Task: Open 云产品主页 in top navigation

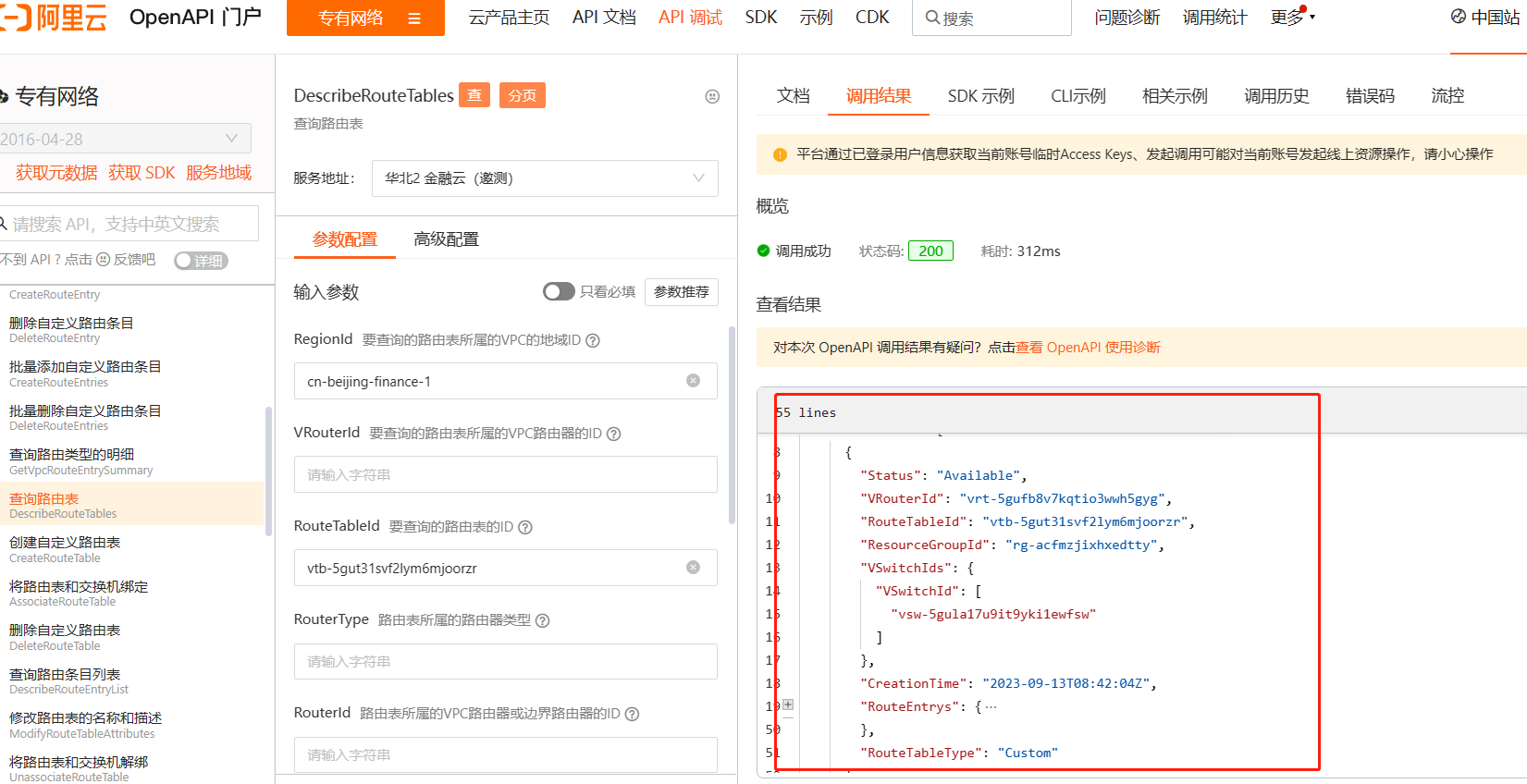Action: [509, 18]
